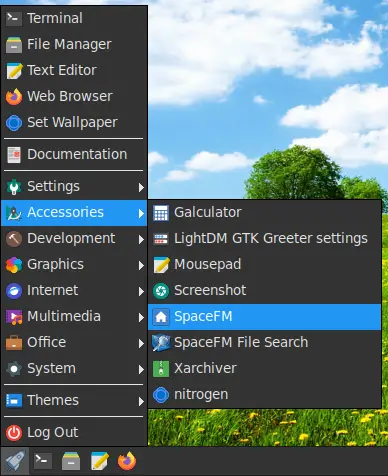Screen dimensions: 388x476
Task: Open the Documentation menu entry
Action: 74,154
